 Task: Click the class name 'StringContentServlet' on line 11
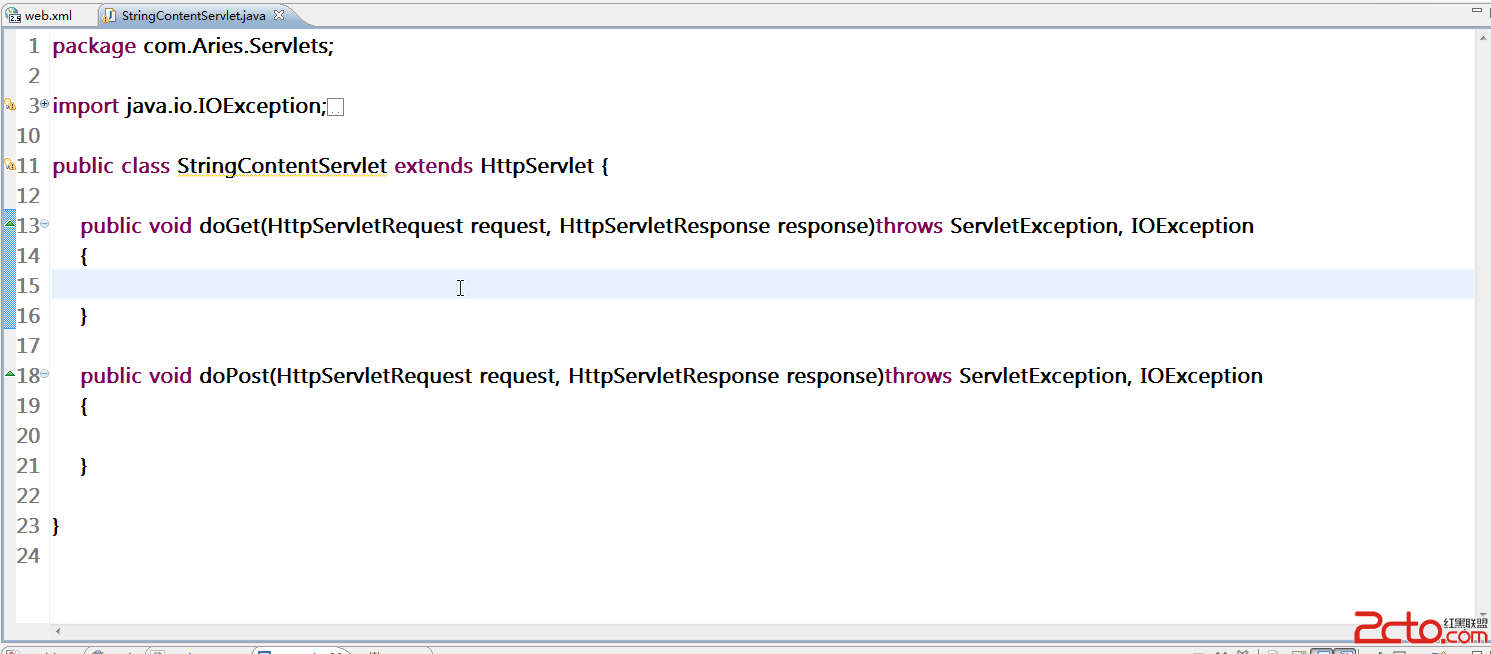[282, 166]
